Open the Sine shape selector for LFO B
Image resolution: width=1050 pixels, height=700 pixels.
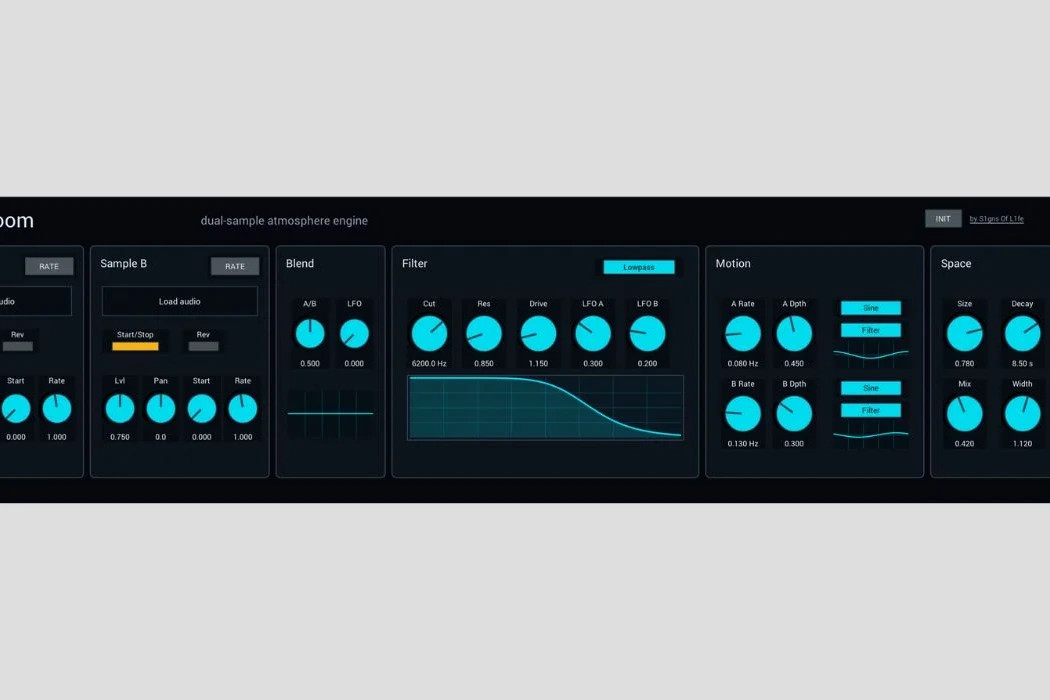point(871,388)
